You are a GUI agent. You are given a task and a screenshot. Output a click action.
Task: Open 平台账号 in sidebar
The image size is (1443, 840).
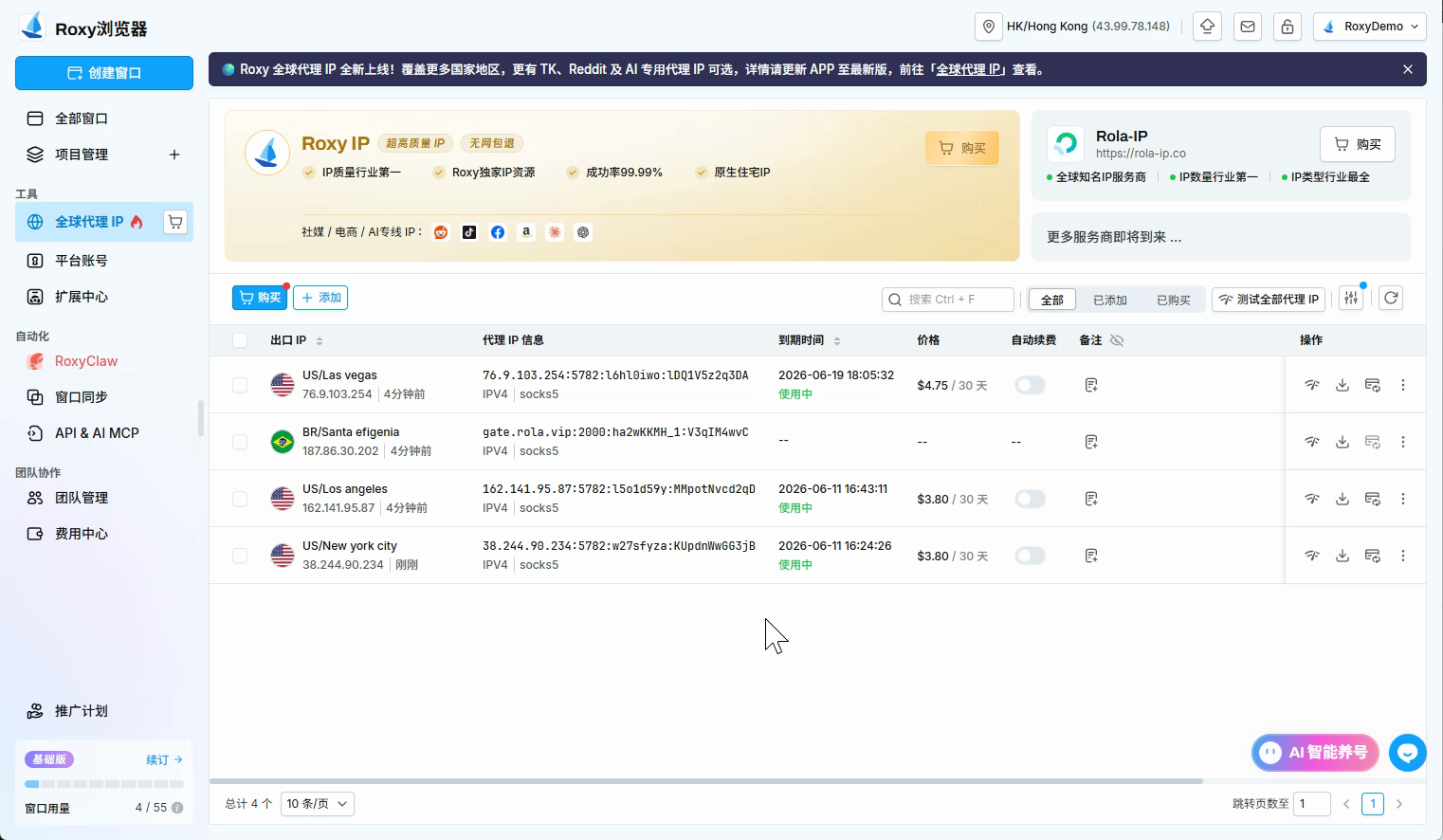[104, 261]
